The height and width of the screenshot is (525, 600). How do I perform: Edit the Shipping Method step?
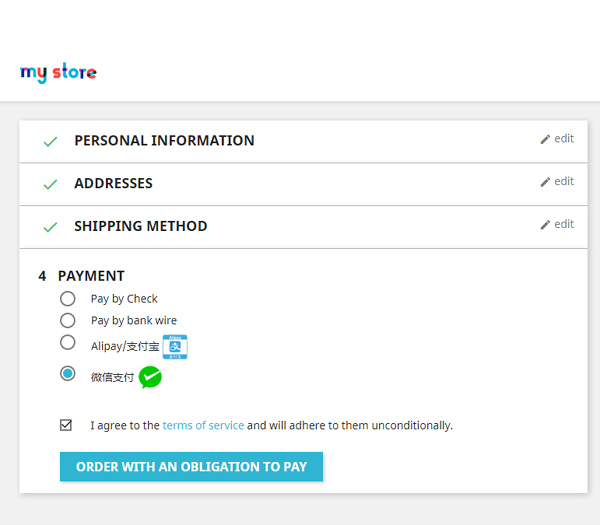(x=557, y=224)
